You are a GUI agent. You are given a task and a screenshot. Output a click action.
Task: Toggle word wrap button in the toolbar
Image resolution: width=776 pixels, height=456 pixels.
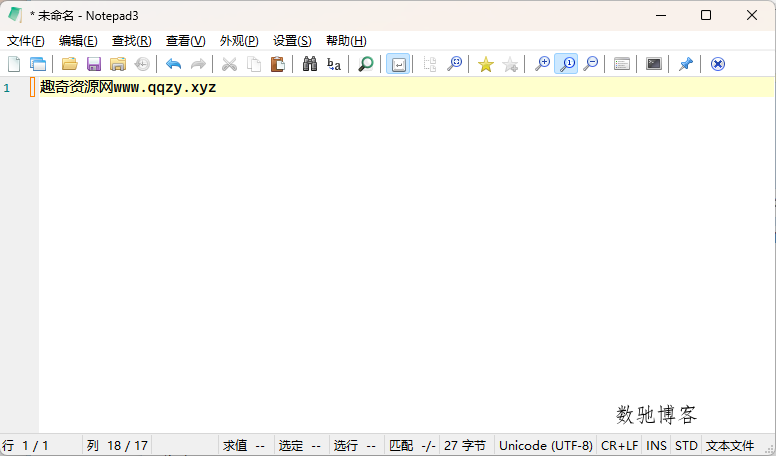point(398,64)
